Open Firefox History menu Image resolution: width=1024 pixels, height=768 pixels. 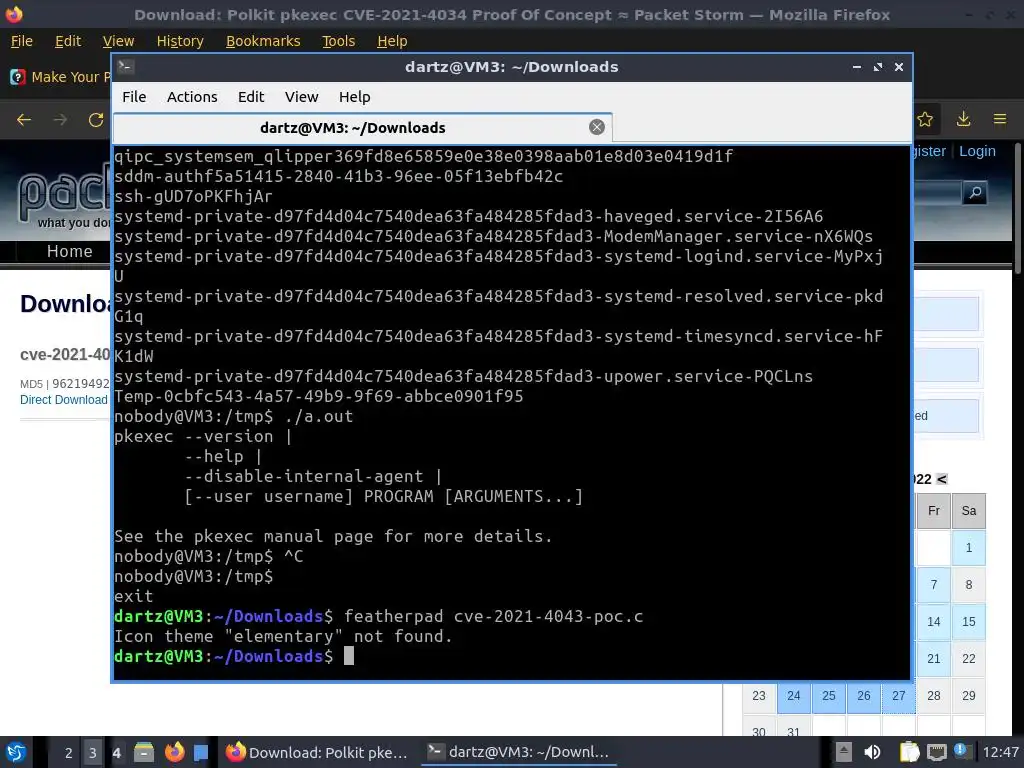180,41
